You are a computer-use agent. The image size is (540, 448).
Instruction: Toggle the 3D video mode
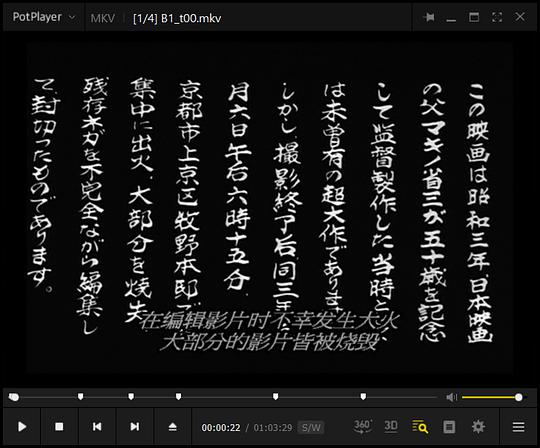391,426
